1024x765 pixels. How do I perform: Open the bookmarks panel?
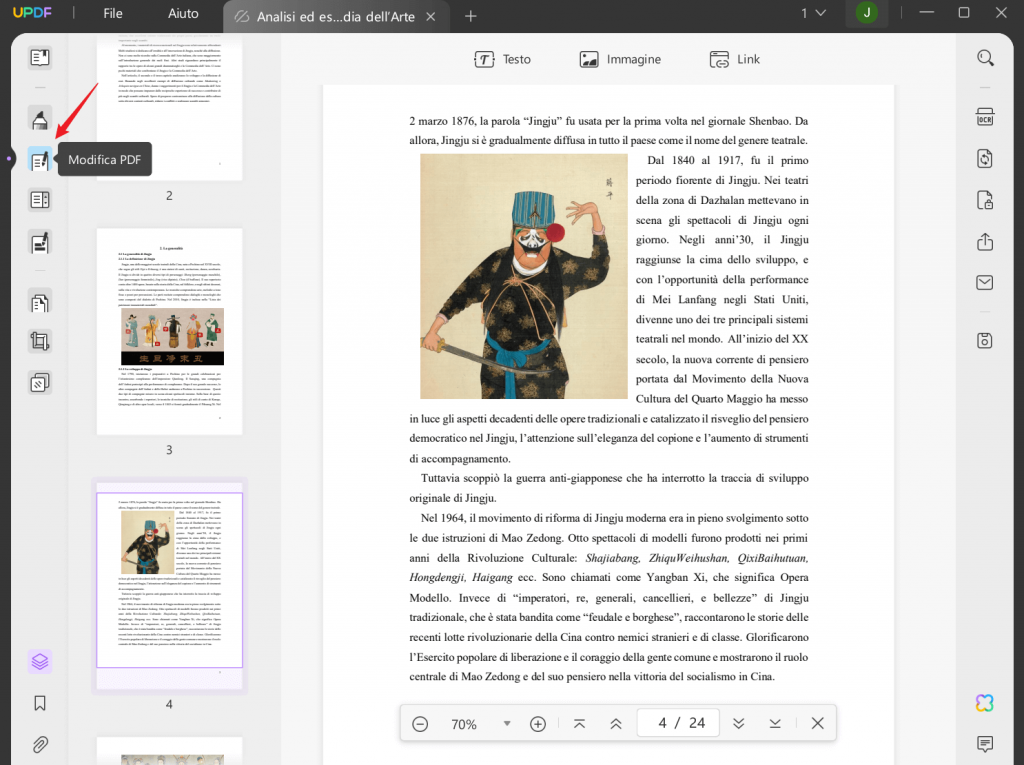tap(39, 703)
